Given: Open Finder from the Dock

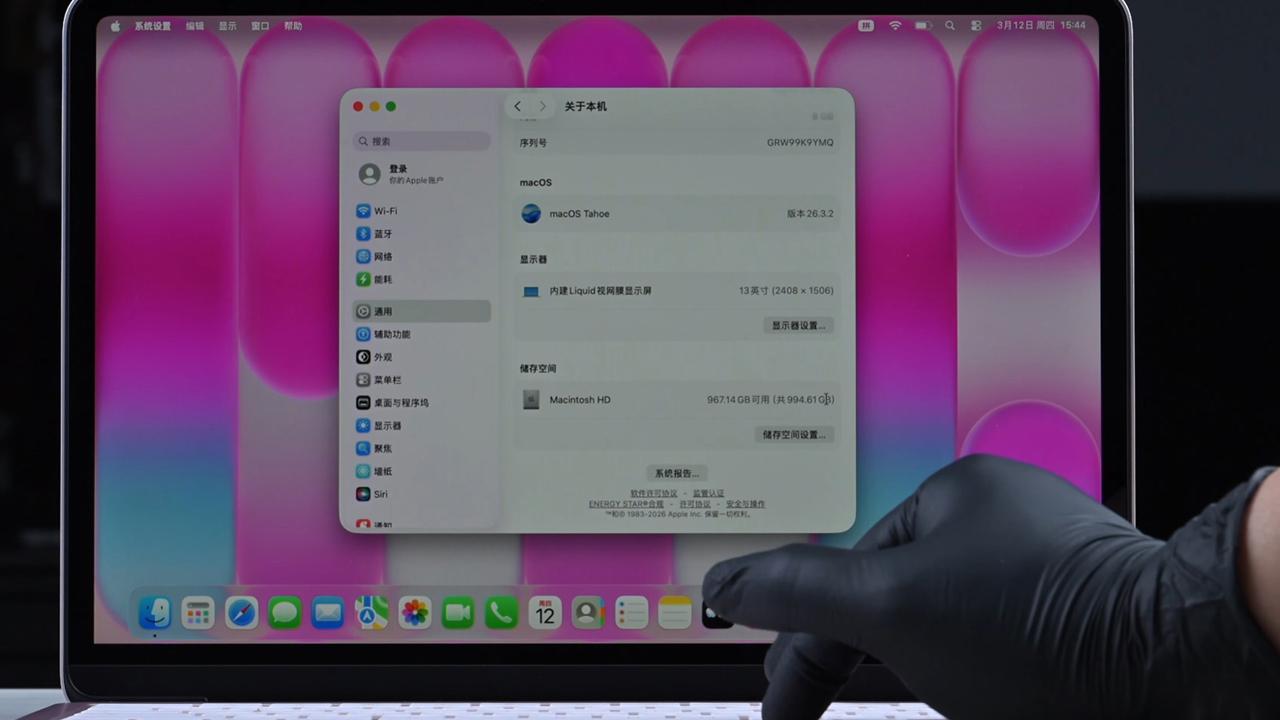Looking at the screenshot, I should point(154,612).
